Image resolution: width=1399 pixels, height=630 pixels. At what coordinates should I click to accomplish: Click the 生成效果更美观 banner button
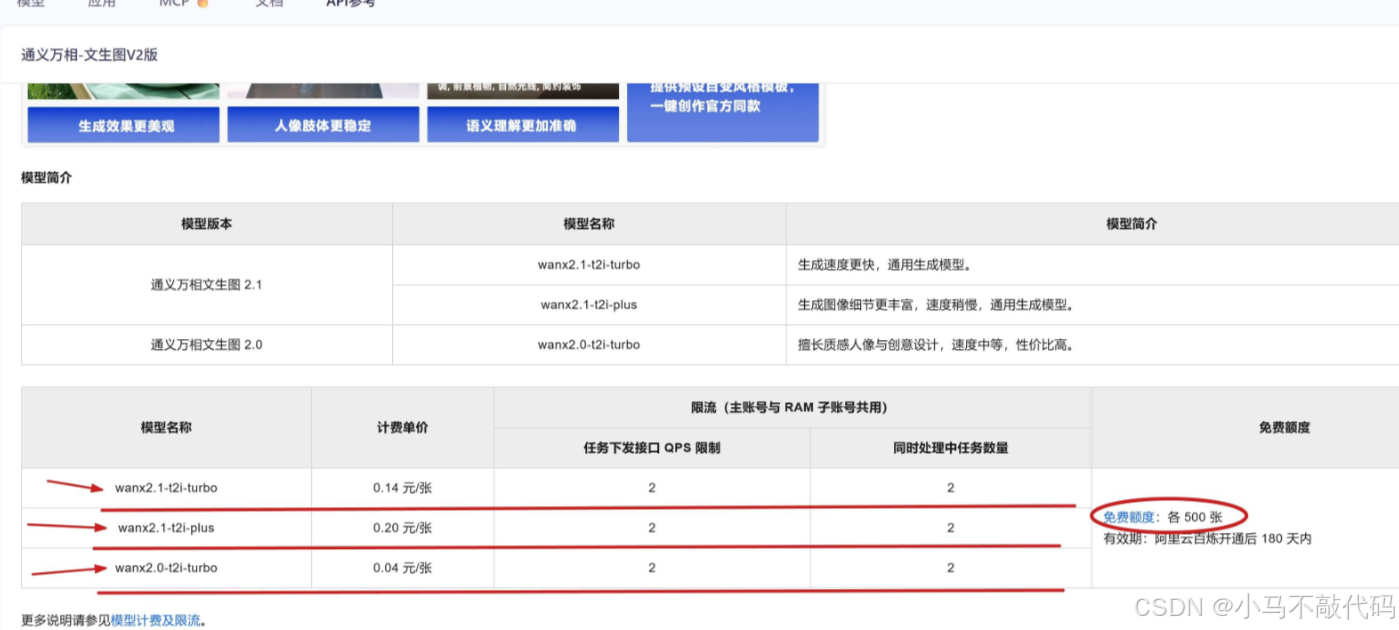tap(122, 124)
